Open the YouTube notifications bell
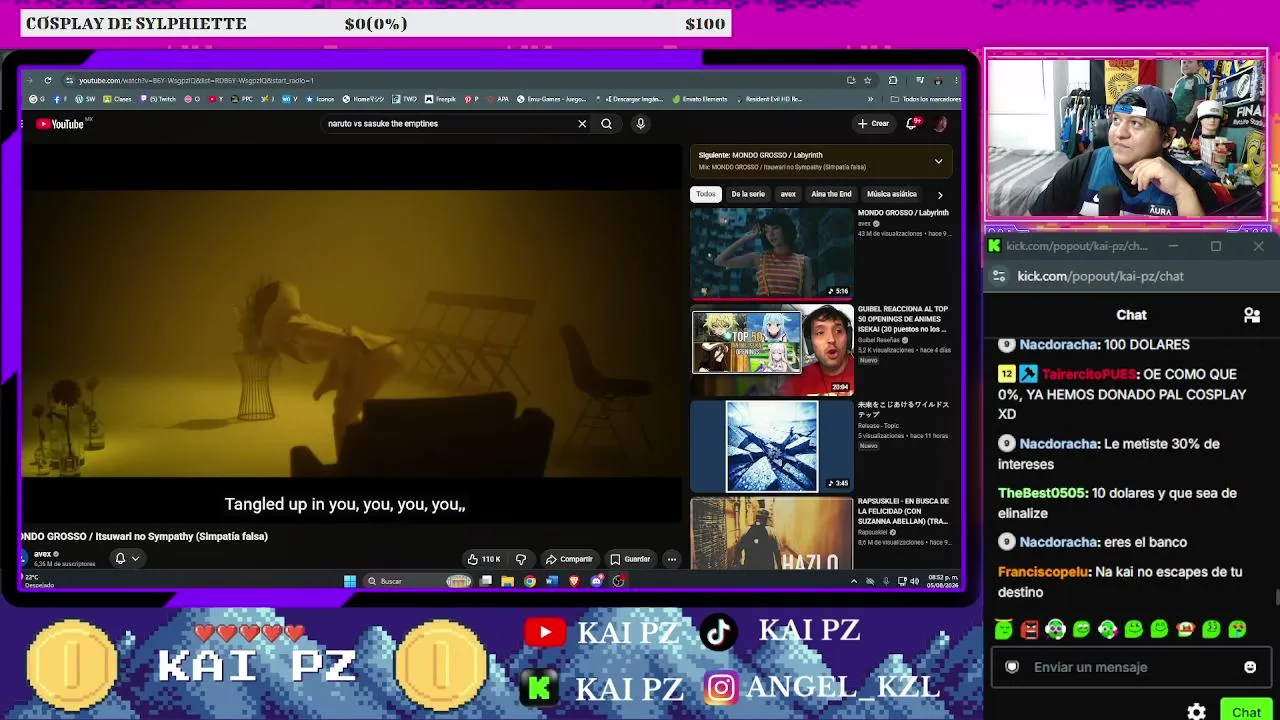 (x=912, y=124)
